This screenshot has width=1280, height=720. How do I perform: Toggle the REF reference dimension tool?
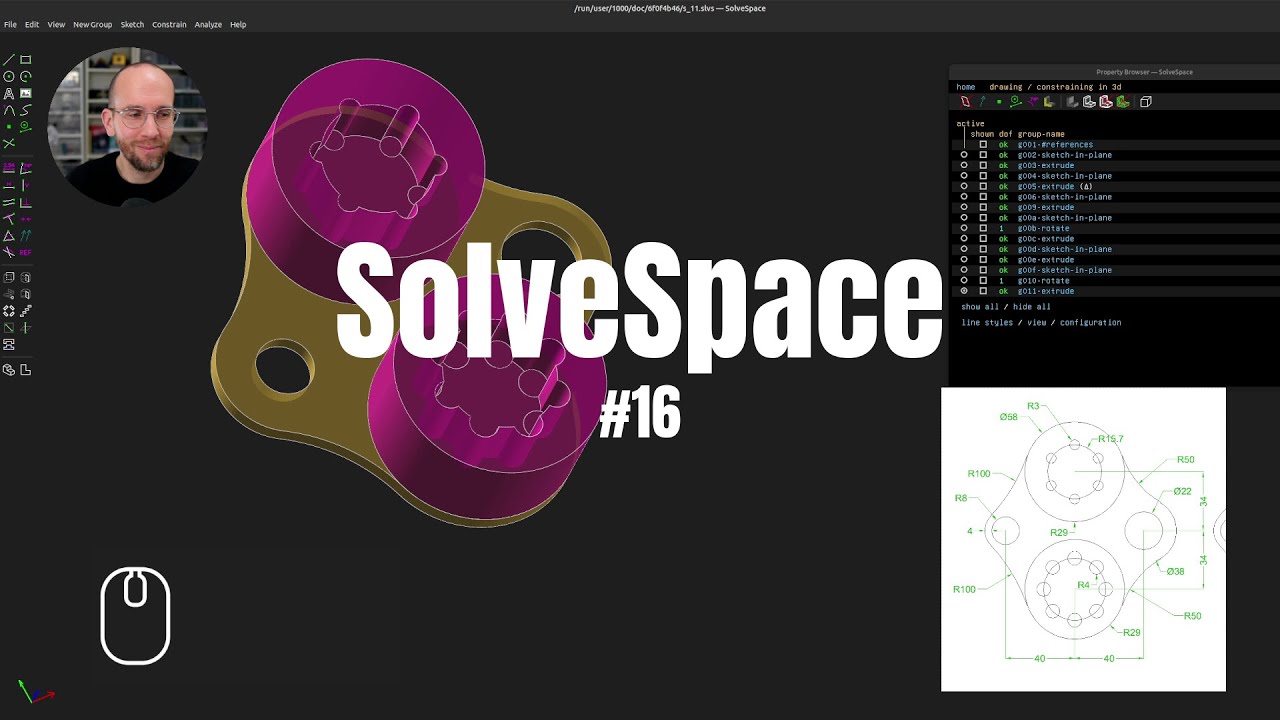click(x=26, y=252)
